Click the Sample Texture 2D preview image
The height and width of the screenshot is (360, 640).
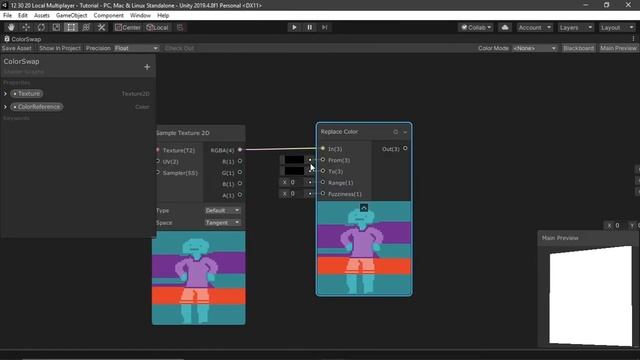pyautogui.click(x=199, y=278)
